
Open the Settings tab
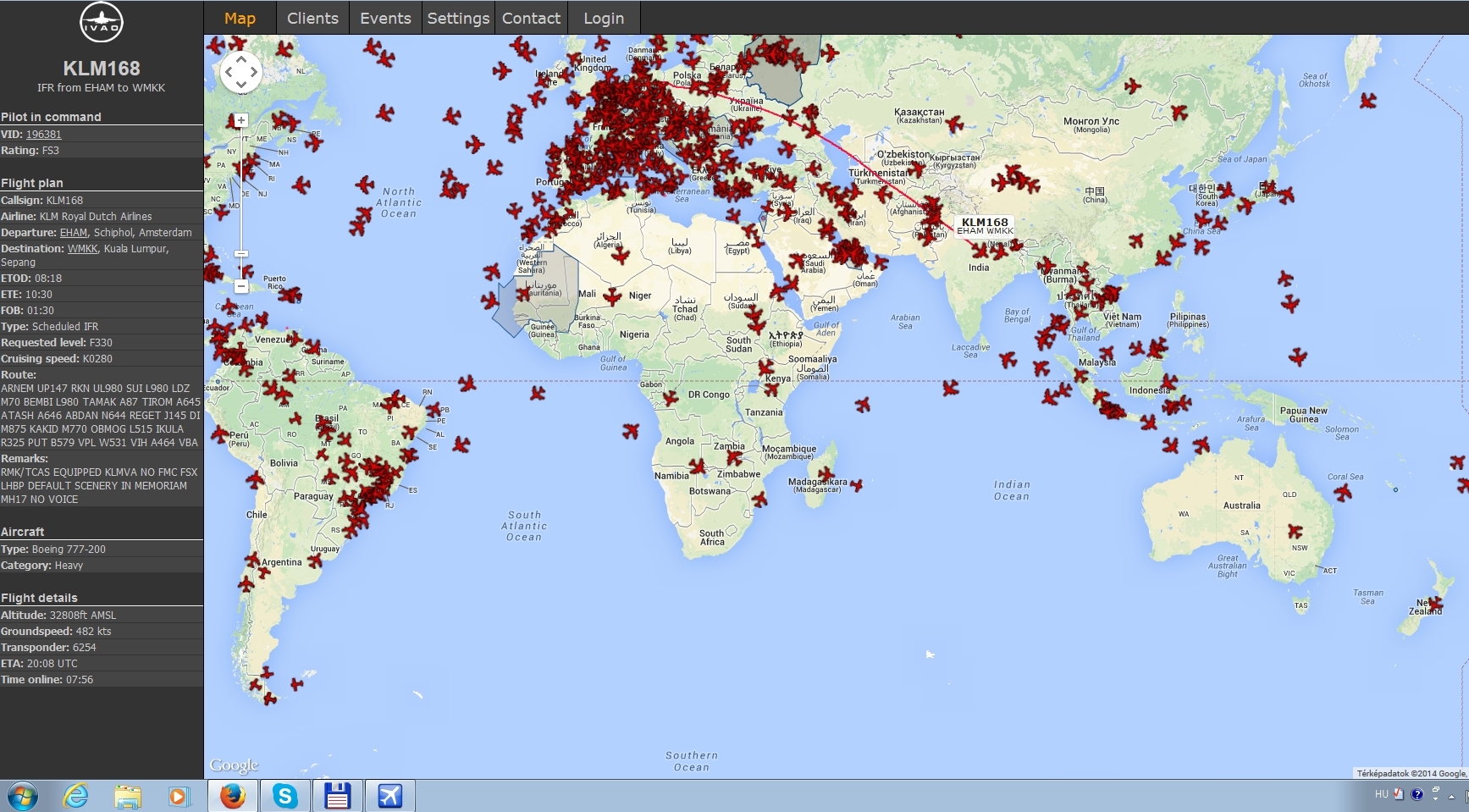tap(458, 18)
